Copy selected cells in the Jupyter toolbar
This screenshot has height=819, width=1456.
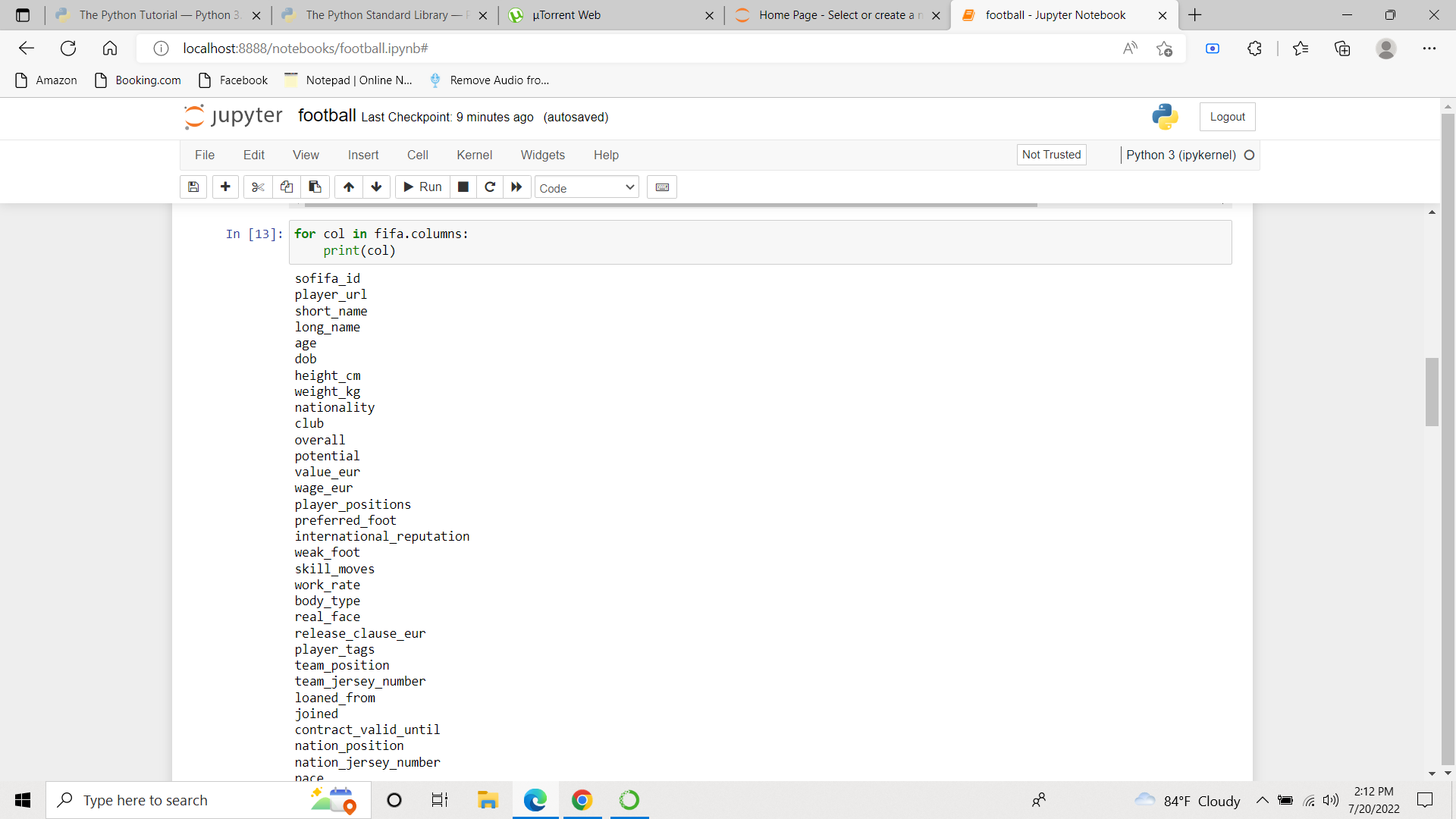click(287, 187)
